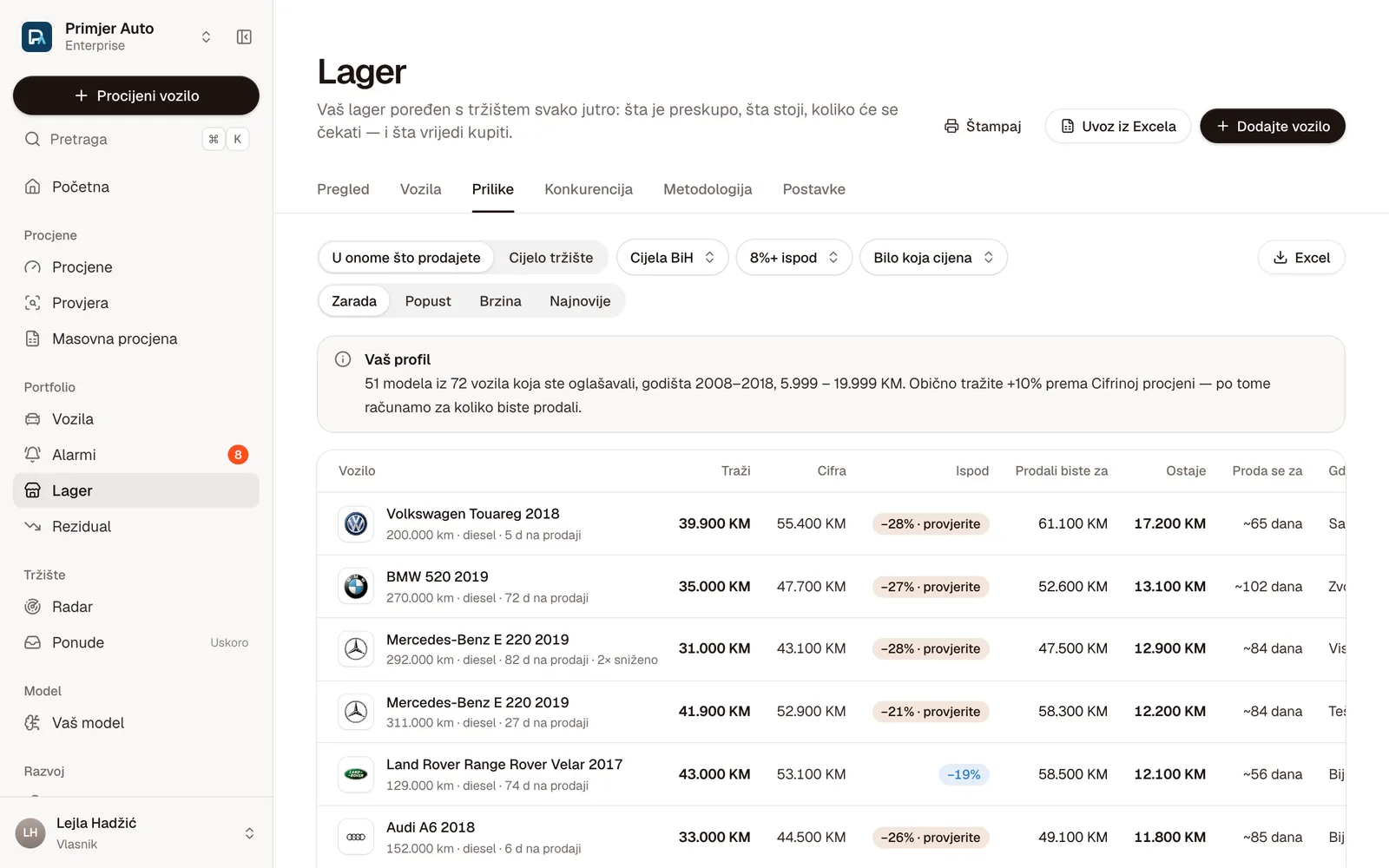Screen dimensions: 1389x868
Task: Click the Audi logo in A6 row
Action: click(356, 837)
